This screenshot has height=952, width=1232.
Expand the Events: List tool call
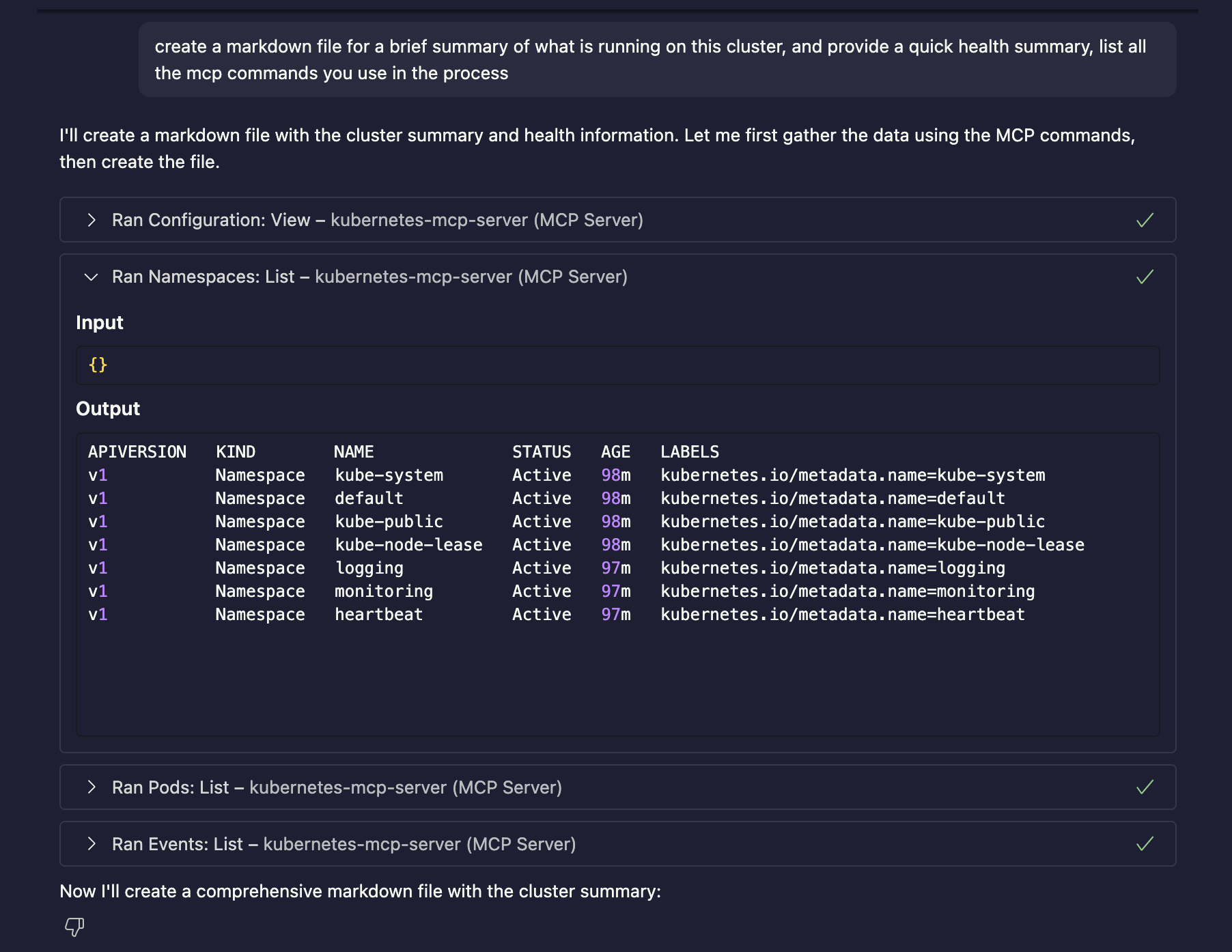pos(92,844)
